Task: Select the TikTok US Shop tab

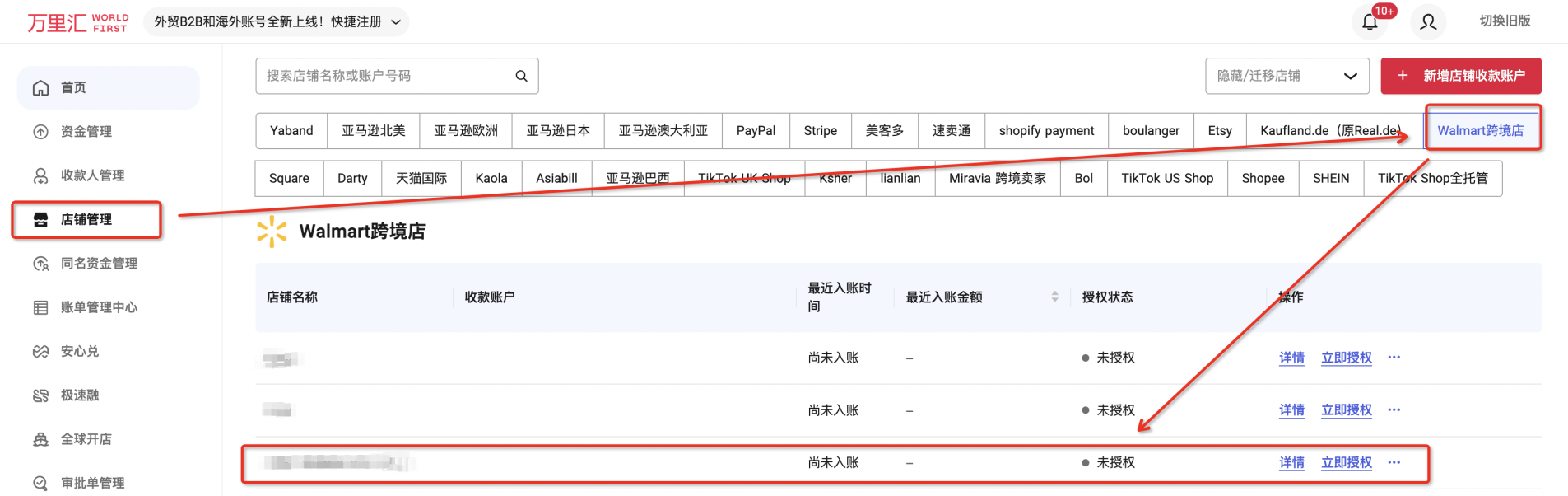Action: [x=1166, y=179]
